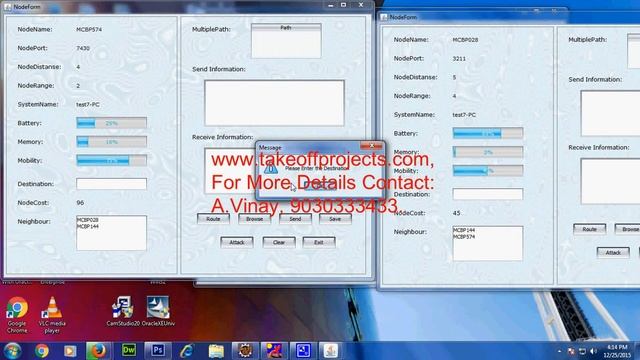Viewport: 640px width, 360px height.
Task: Click Mobility progress bar in MCBP574 window
Action: pyautogui.click(x=111, y=160)
